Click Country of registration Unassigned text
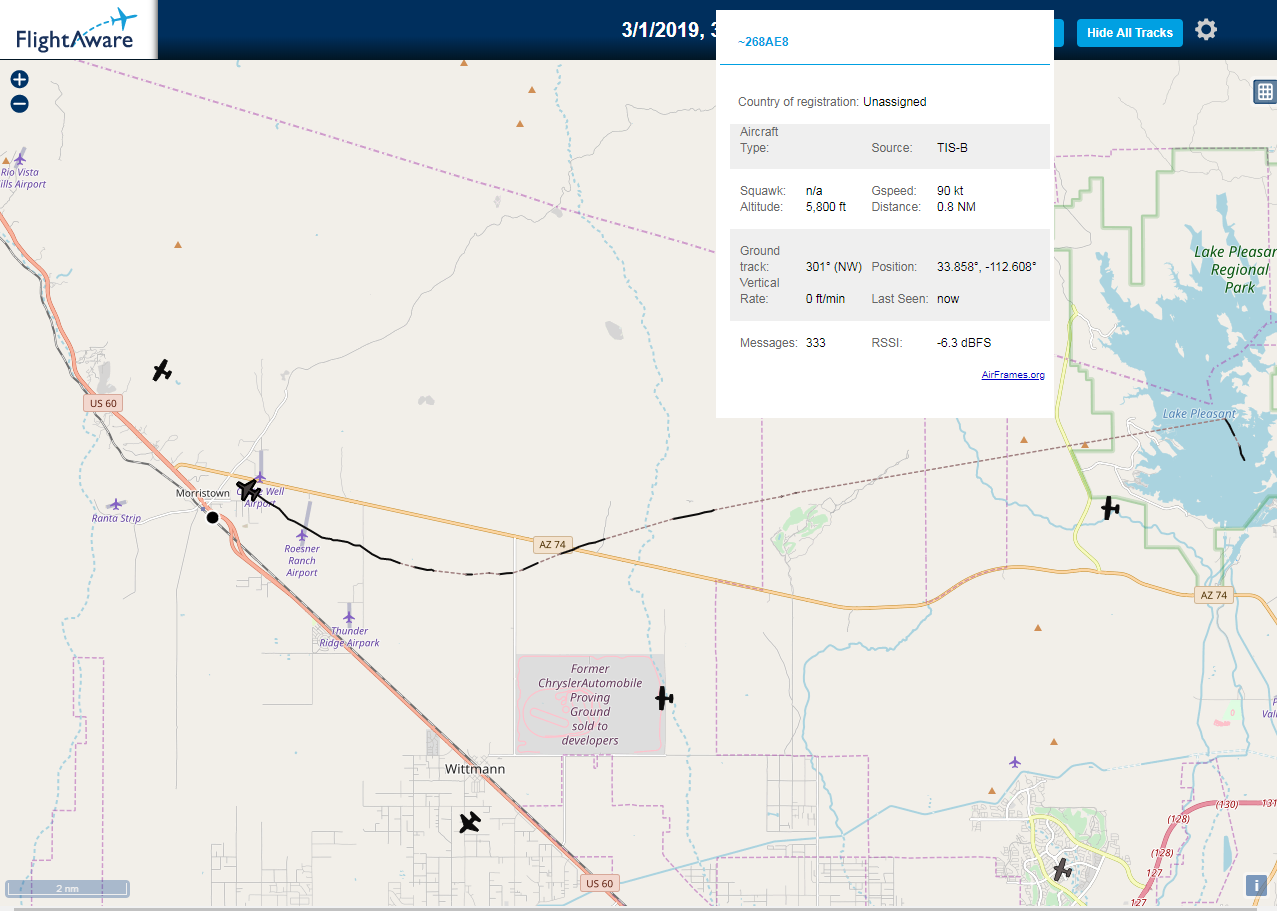The height and width of the screenshot is (911, 1277). [832, 102]
